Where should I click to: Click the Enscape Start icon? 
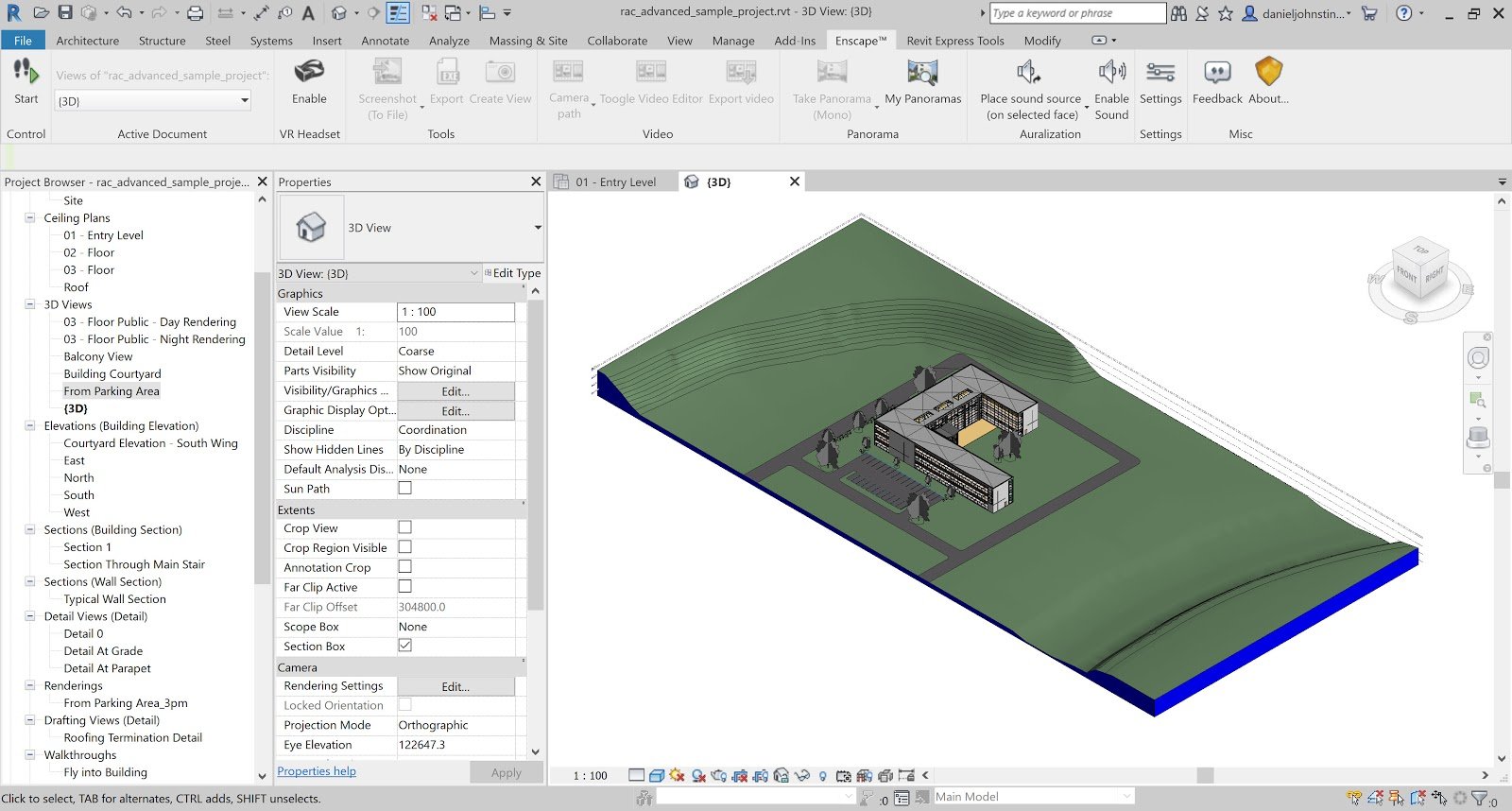pos(26,73)
